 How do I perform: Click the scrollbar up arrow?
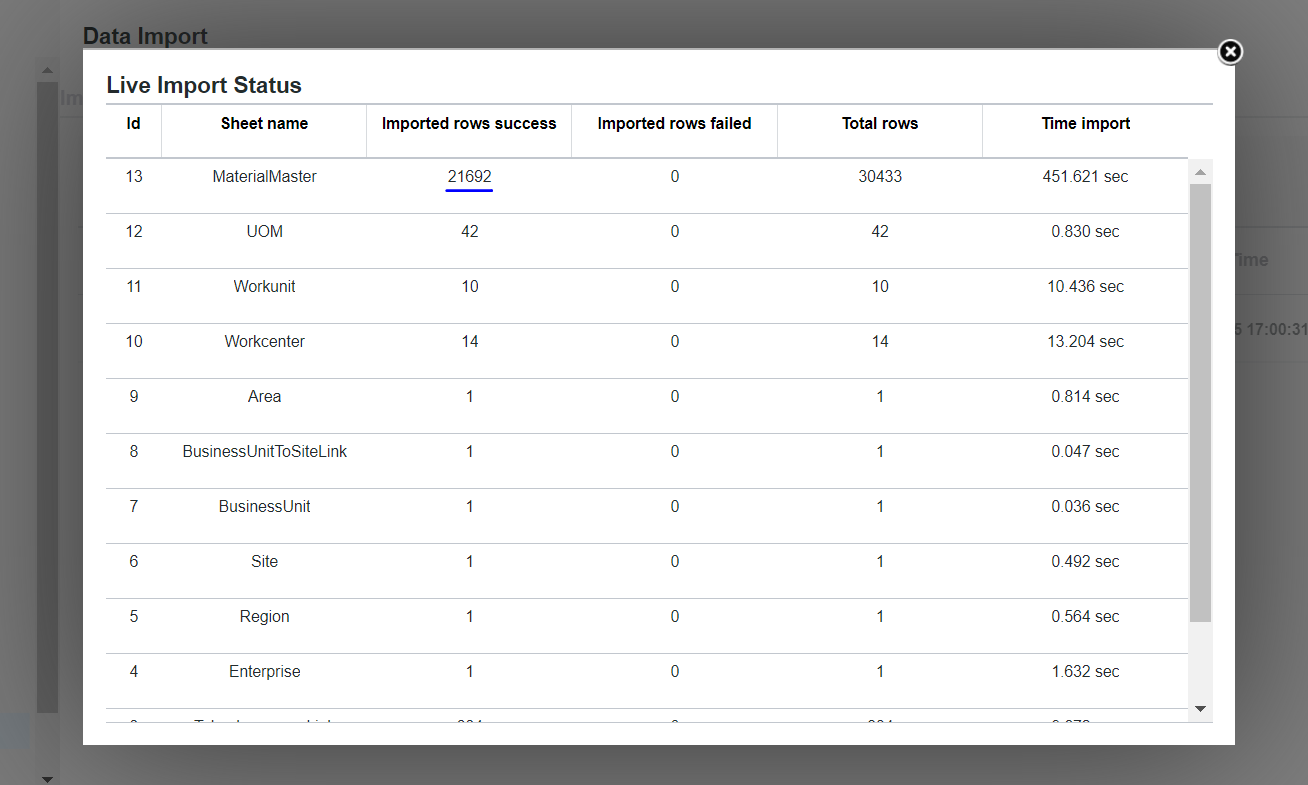click(1200, 171)
